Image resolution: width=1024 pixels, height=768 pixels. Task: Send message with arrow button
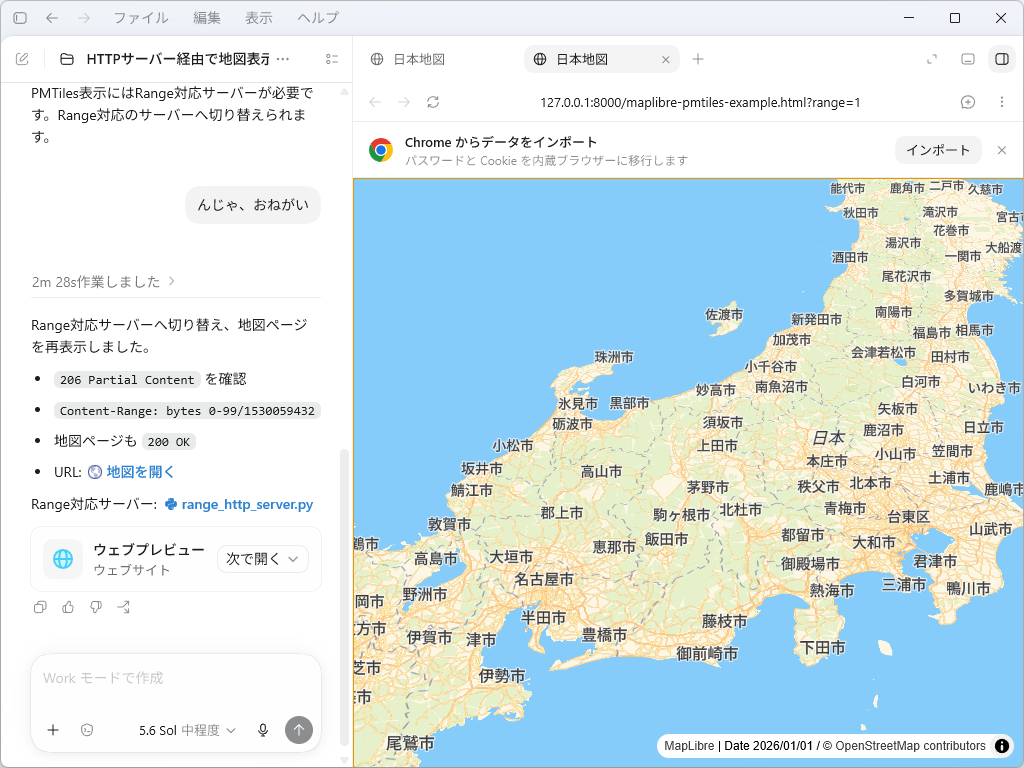tap(299, 730)
